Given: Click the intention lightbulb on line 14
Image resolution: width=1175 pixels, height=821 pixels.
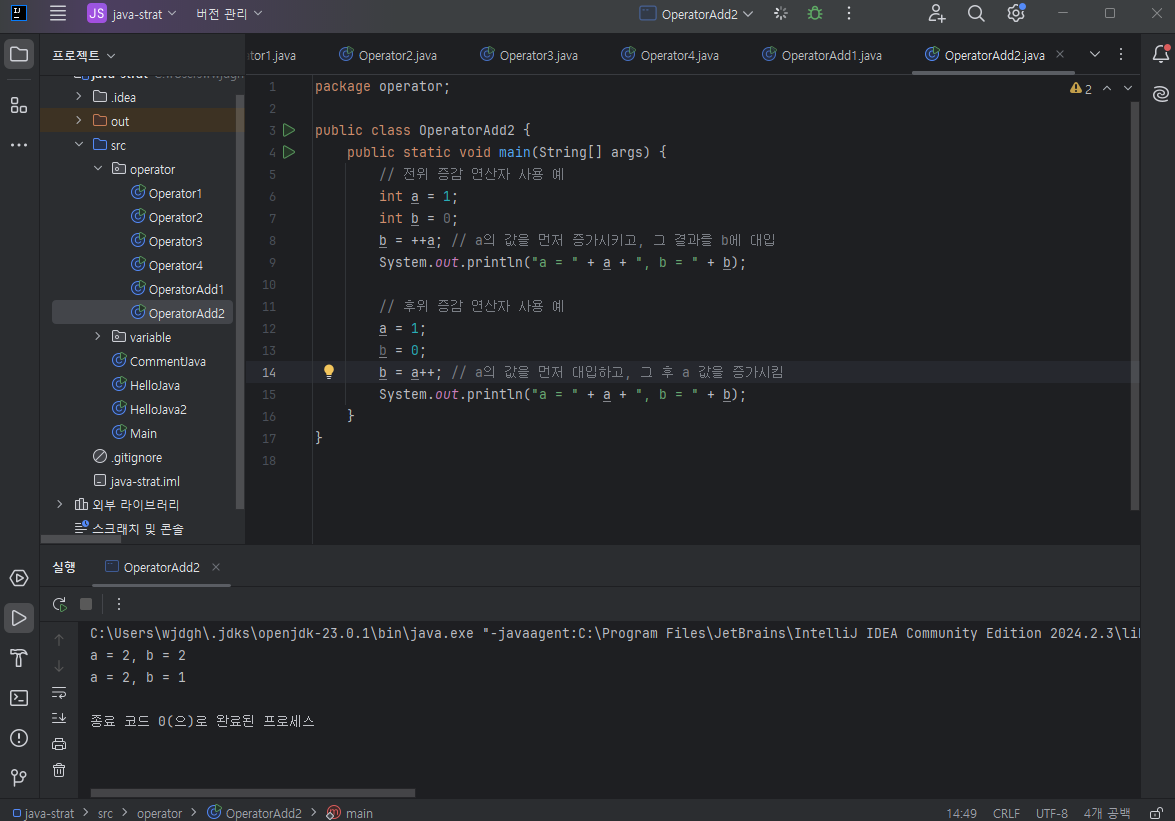Looking at the screenshot, I should pos(328,372).
